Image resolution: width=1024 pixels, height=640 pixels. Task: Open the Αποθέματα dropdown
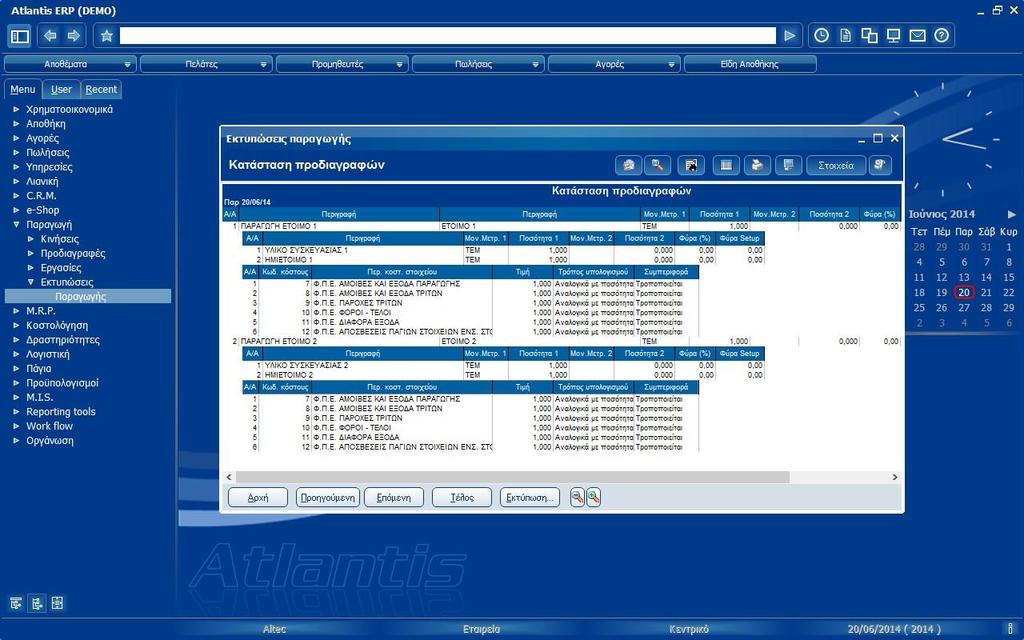pyautogui.click(x=128, y=65)
